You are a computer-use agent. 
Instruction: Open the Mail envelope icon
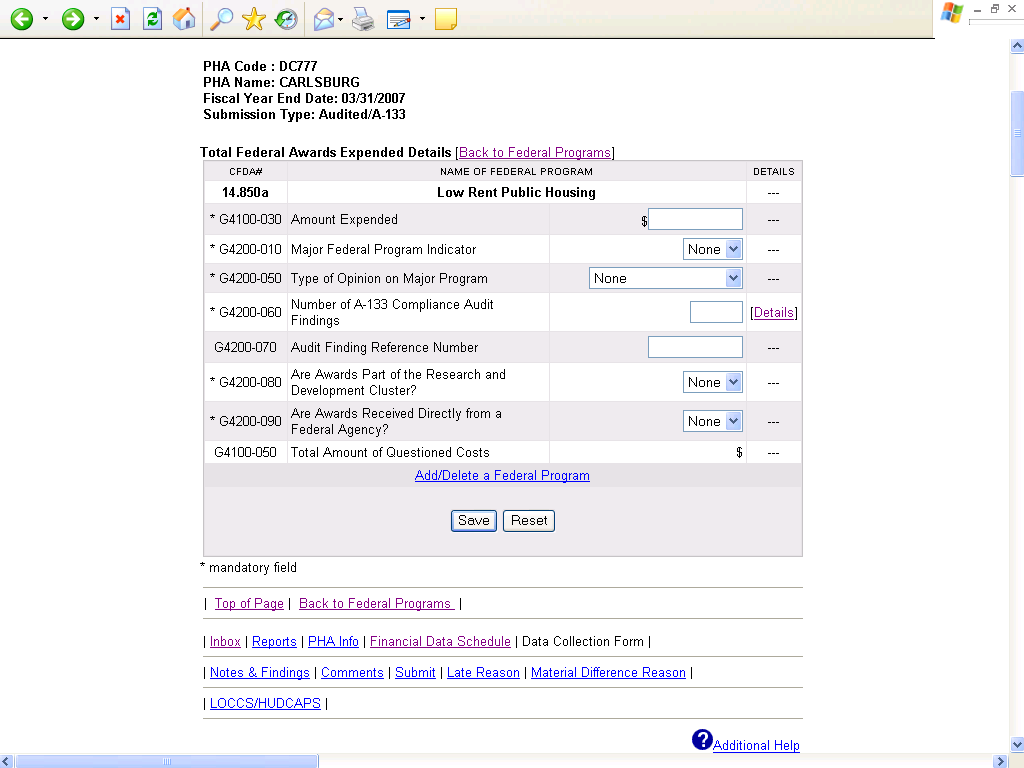pyautogui.click(x=324, y=19)
